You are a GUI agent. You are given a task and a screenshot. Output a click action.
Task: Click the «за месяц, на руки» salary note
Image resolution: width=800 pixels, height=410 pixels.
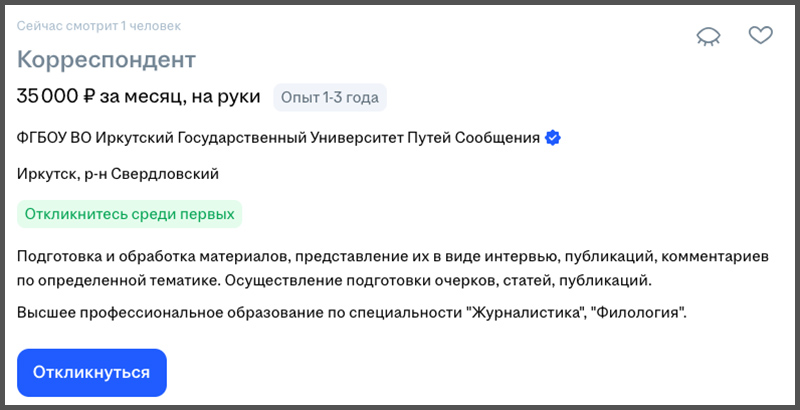coord(183,97)
